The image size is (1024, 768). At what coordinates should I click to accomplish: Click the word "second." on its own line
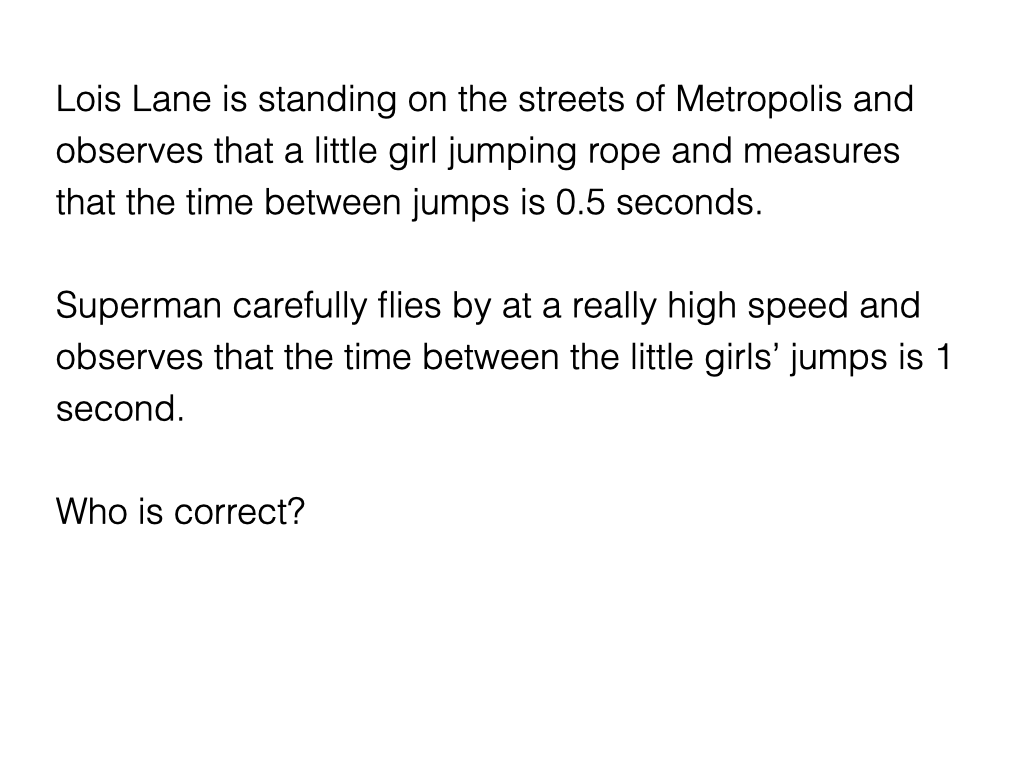[x=120, y=409]
